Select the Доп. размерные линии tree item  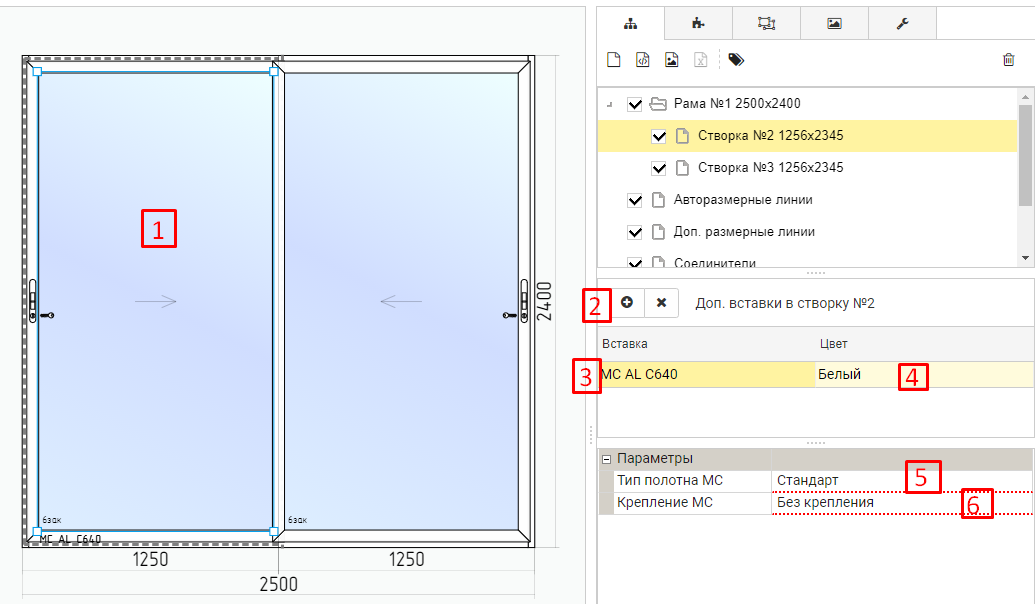[744, 232]
